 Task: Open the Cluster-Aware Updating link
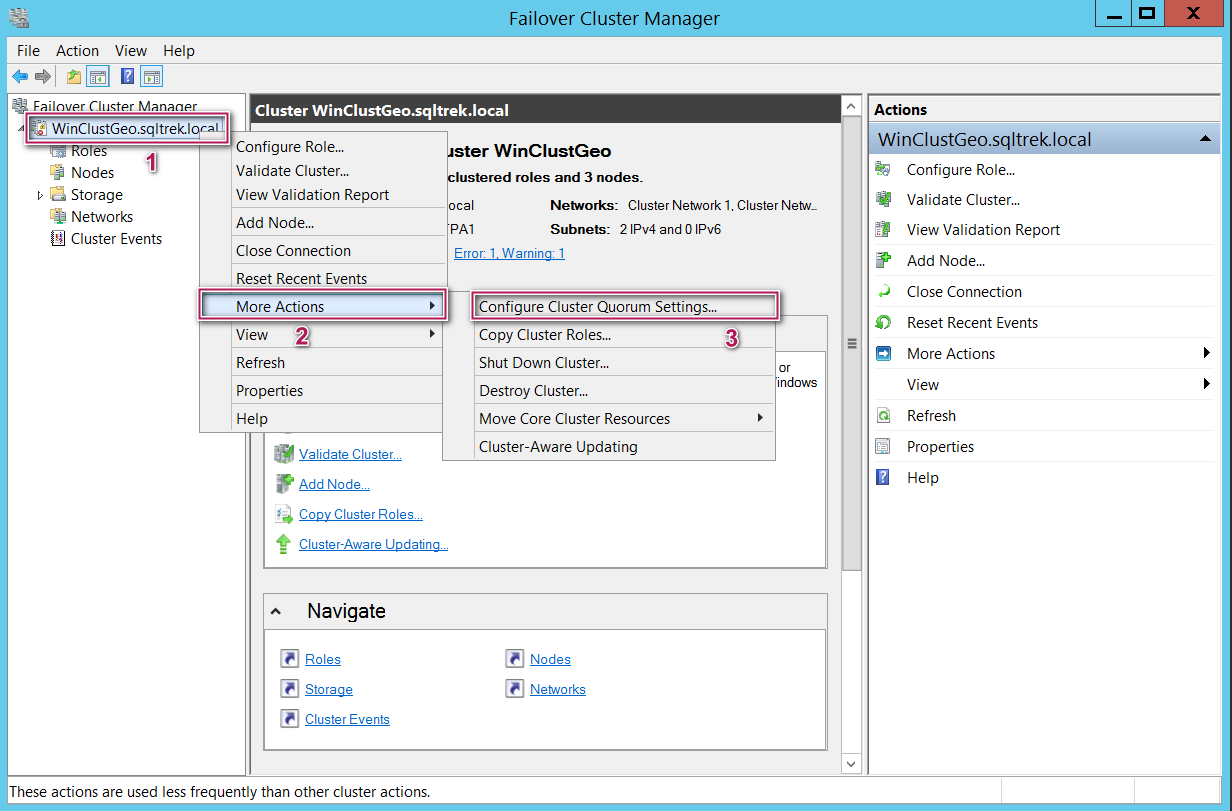(373, 545)
